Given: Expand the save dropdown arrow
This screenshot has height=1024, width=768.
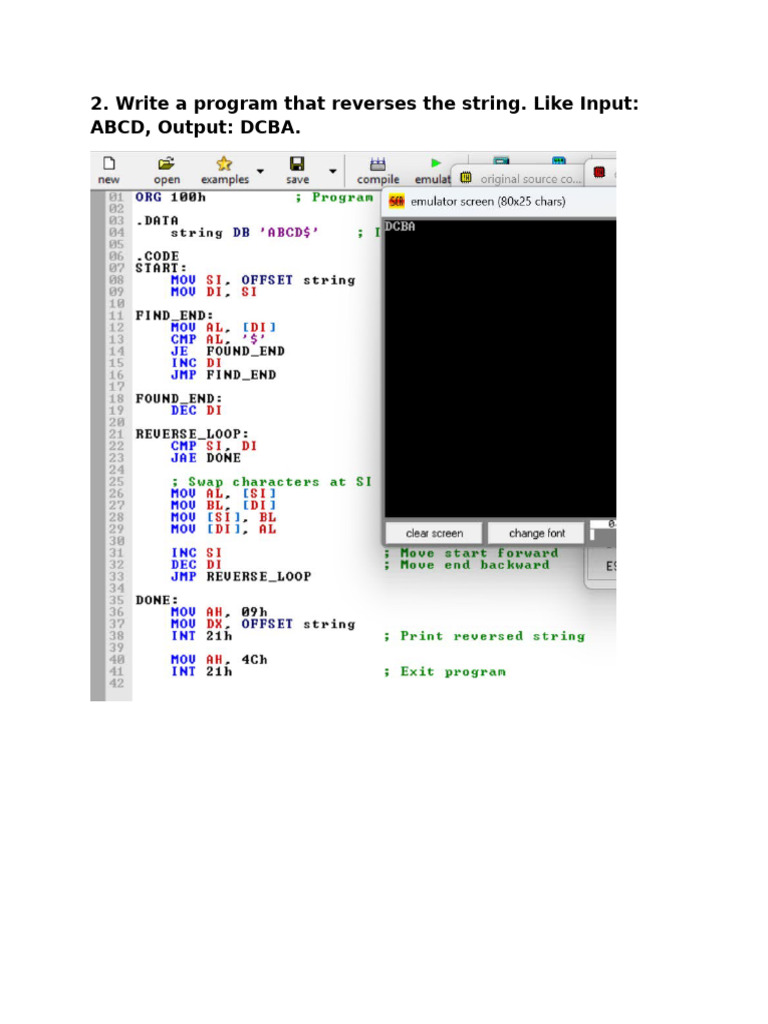Looking at the screenshot, I should [332, 171].
